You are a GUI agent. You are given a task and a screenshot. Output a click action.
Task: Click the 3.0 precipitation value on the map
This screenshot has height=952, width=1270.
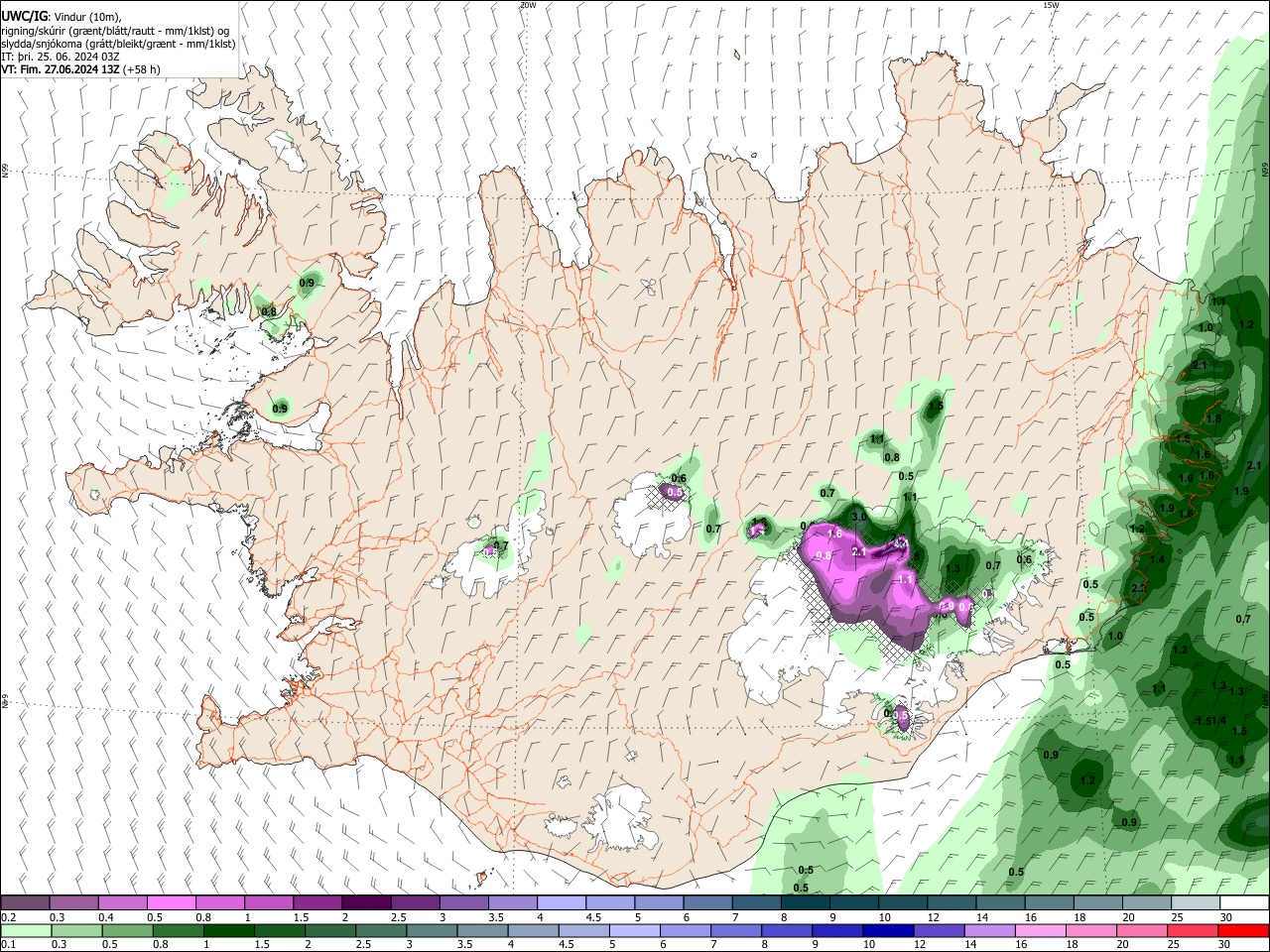click(x=860, y=518)
